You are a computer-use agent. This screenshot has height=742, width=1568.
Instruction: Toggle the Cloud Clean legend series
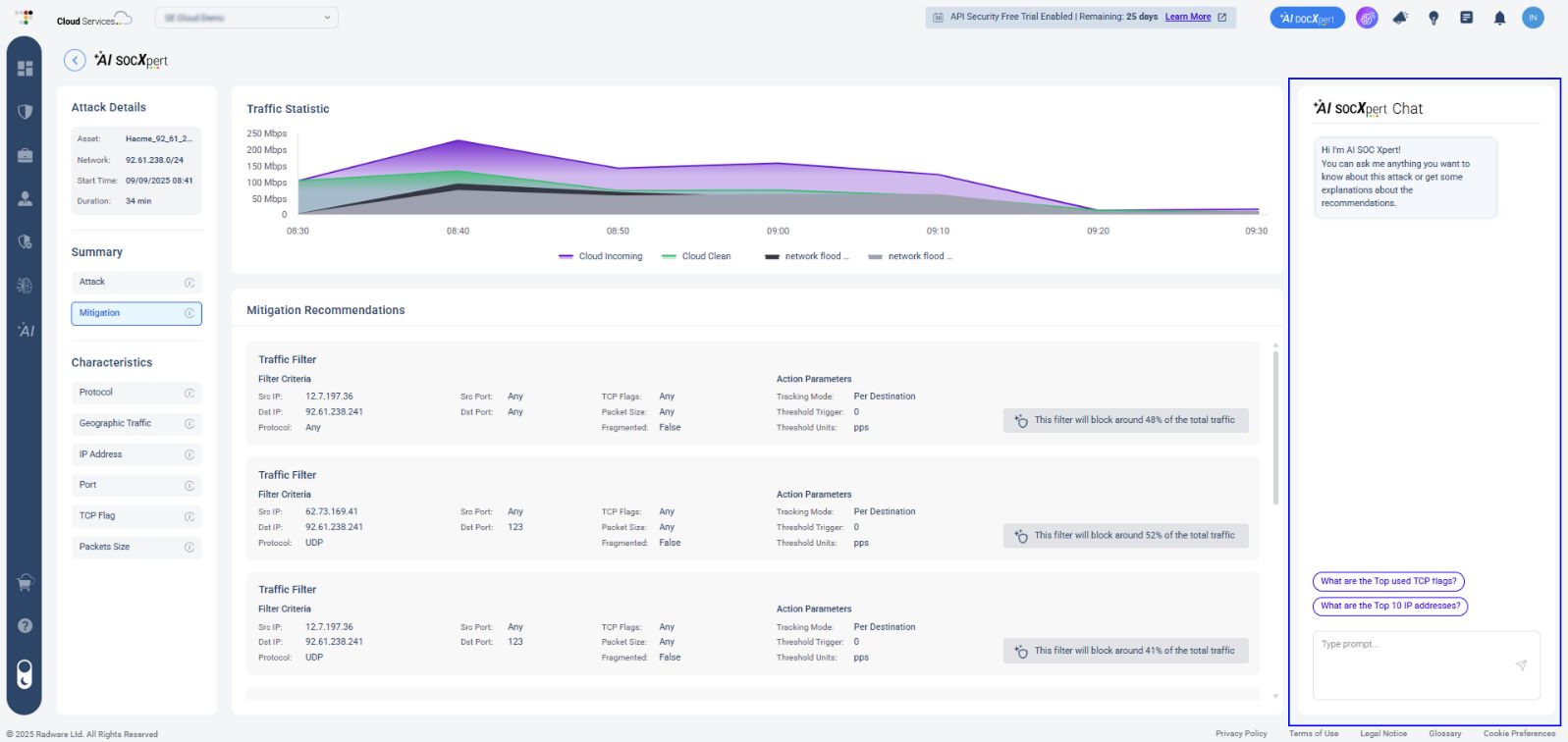coord(696,256)
